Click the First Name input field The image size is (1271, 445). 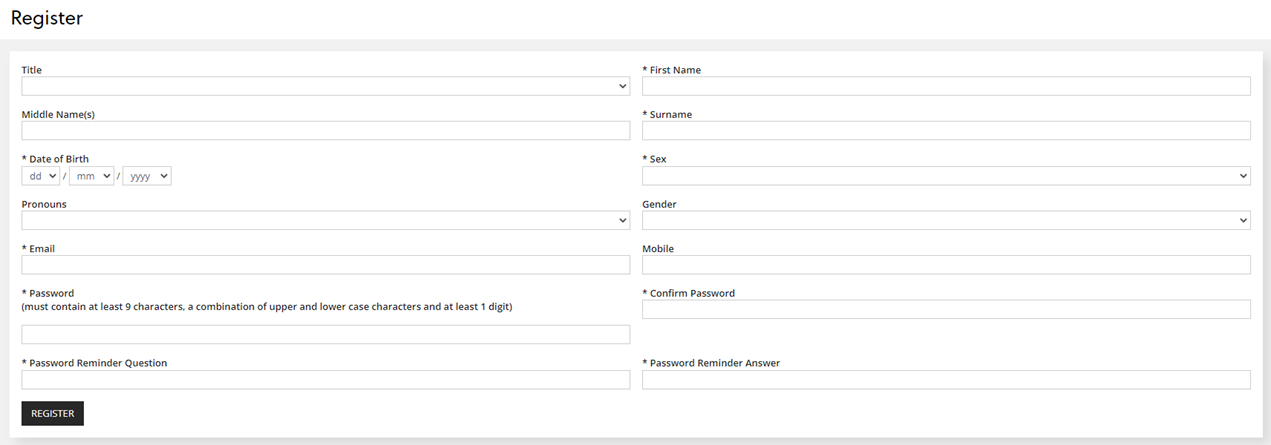[945, 86]
